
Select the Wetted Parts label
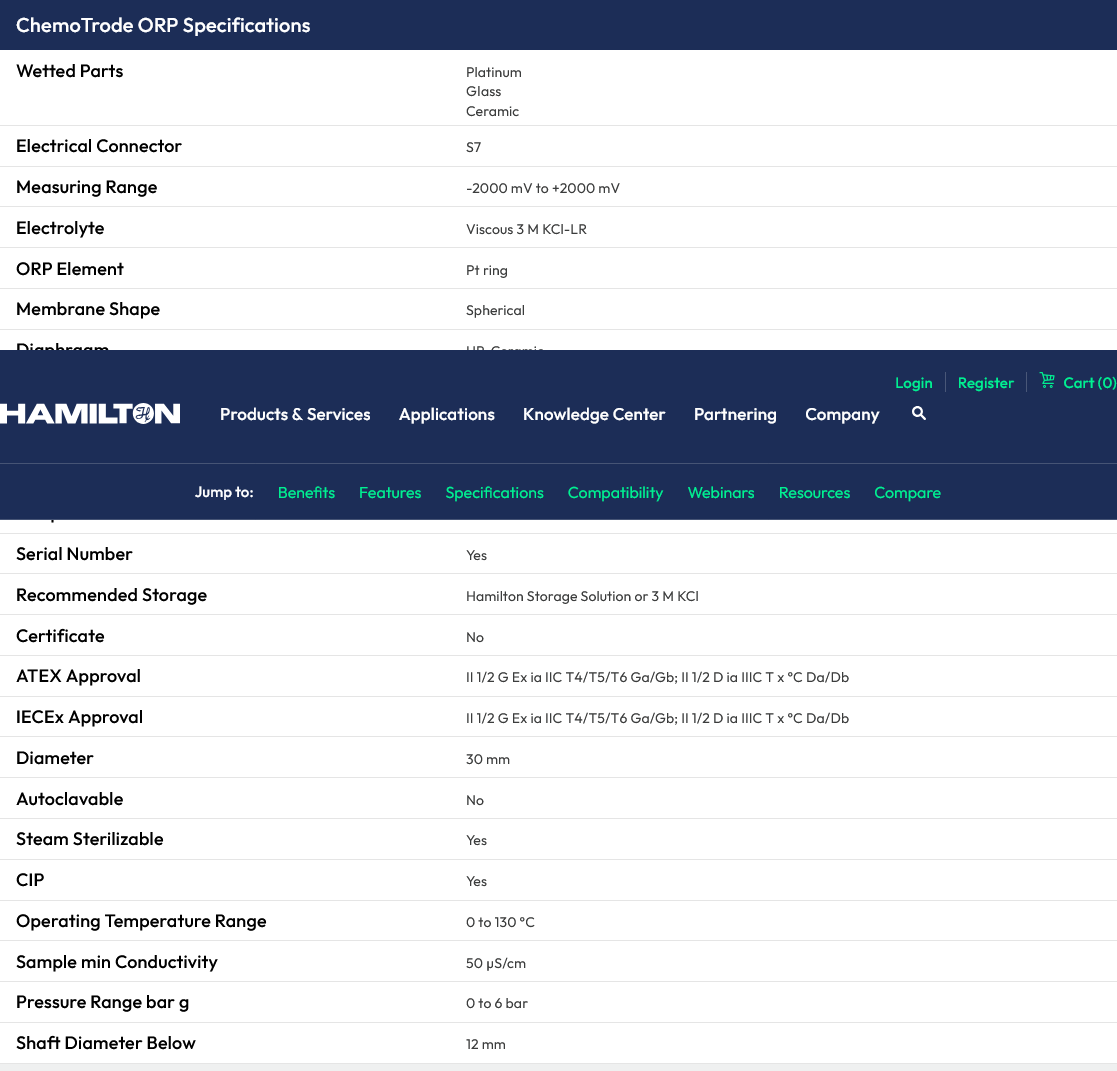pyautogui.click(x=70, y=71)
